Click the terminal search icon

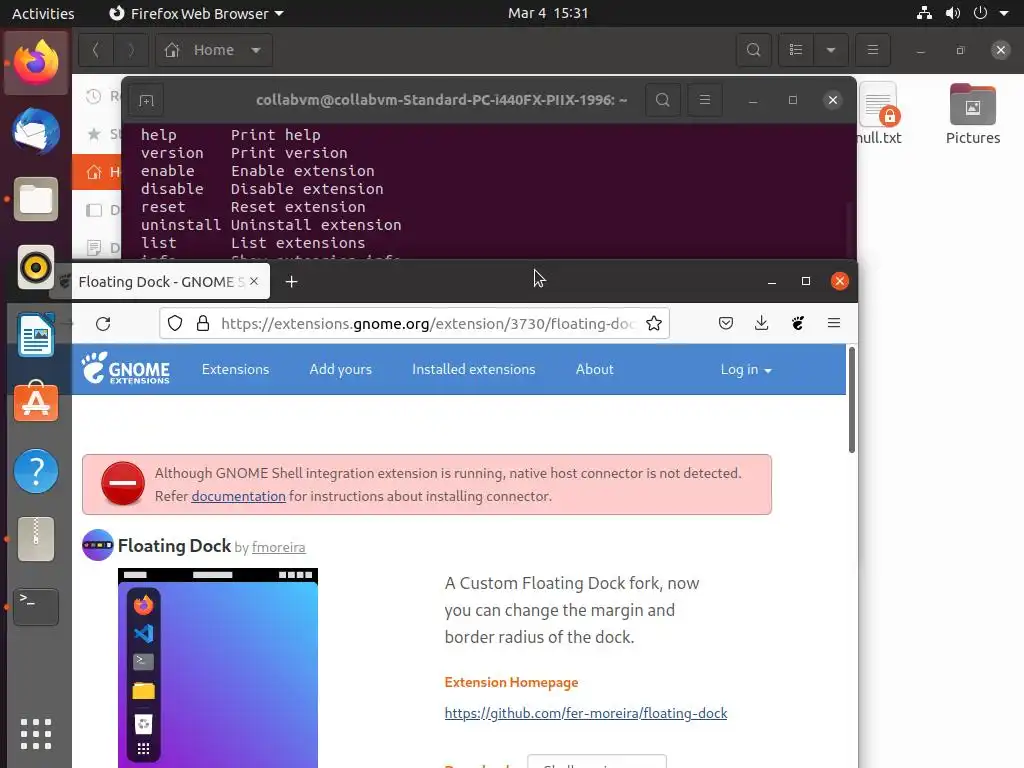pyautogui.click(x=662, y=100)
